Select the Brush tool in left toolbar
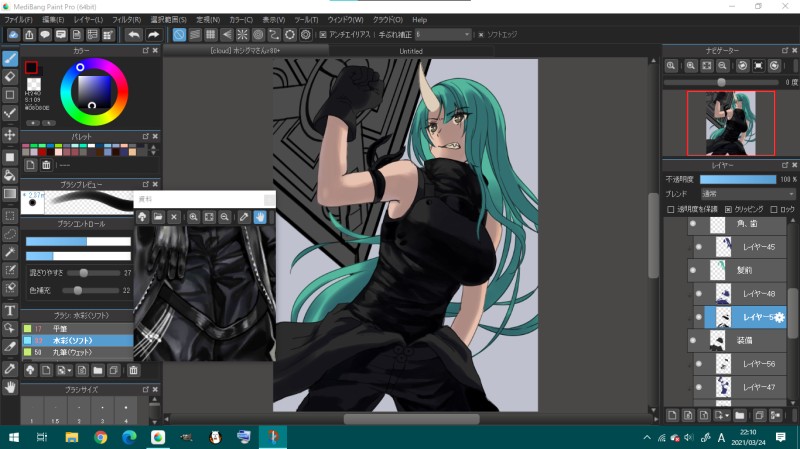800x449 pixels. [x=10, y=59]
